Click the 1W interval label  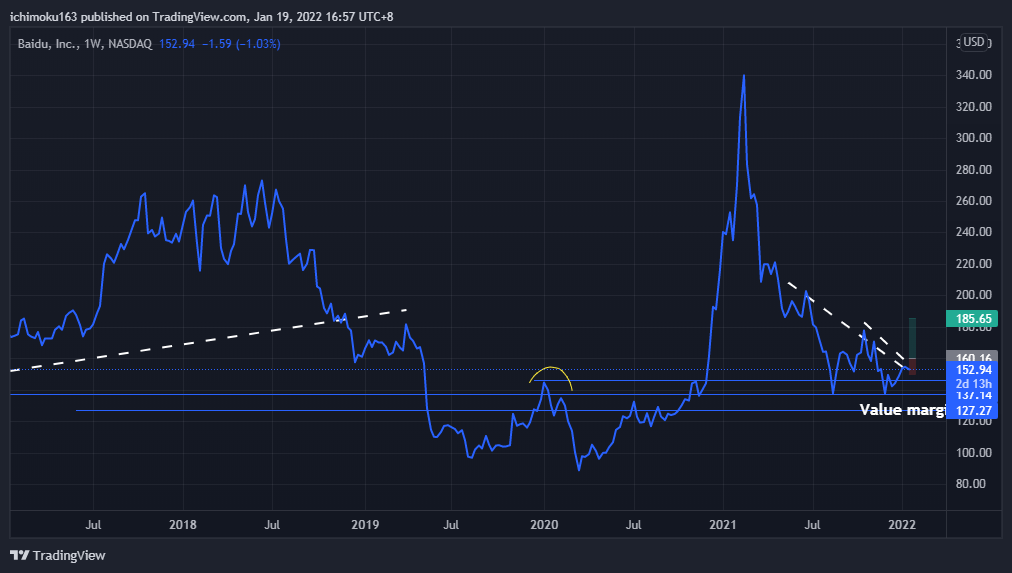coord(93,44)
